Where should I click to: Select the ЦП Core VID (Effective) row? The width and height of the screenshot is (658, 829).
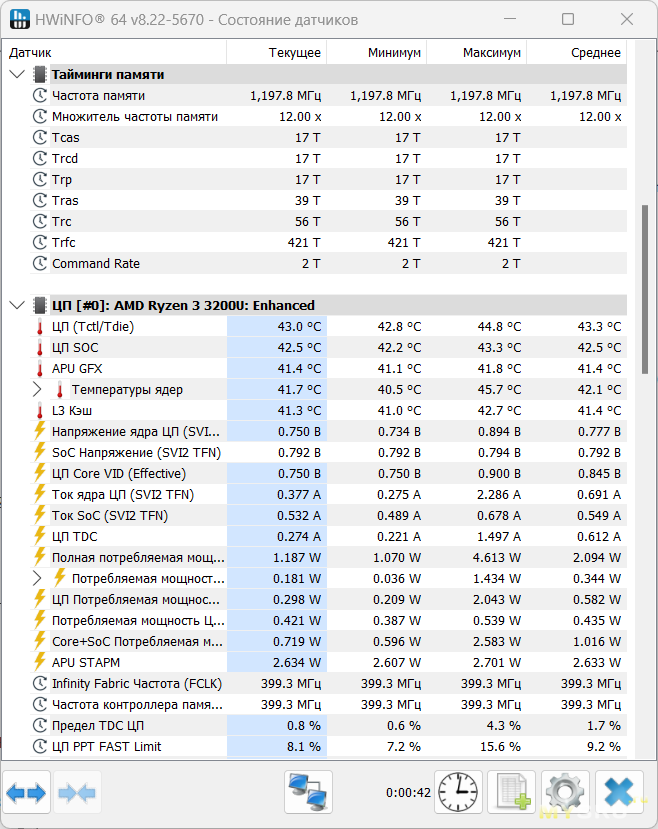point(328,473)
